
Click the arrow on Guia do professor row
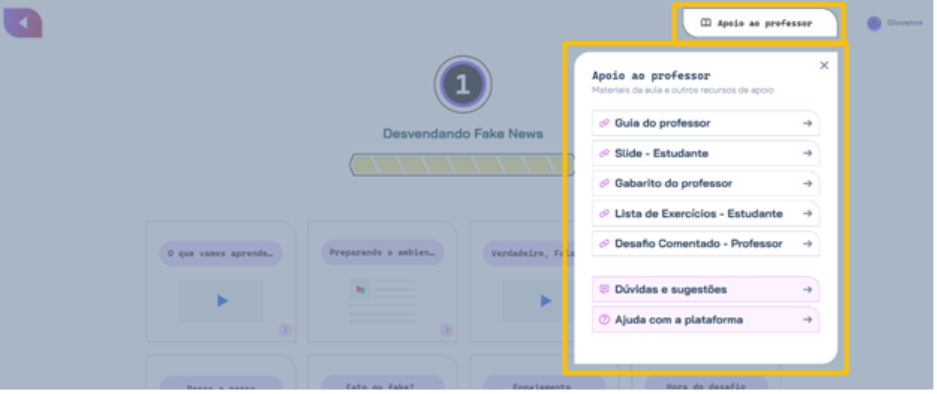pyautogui.click(x=807, y=123)
